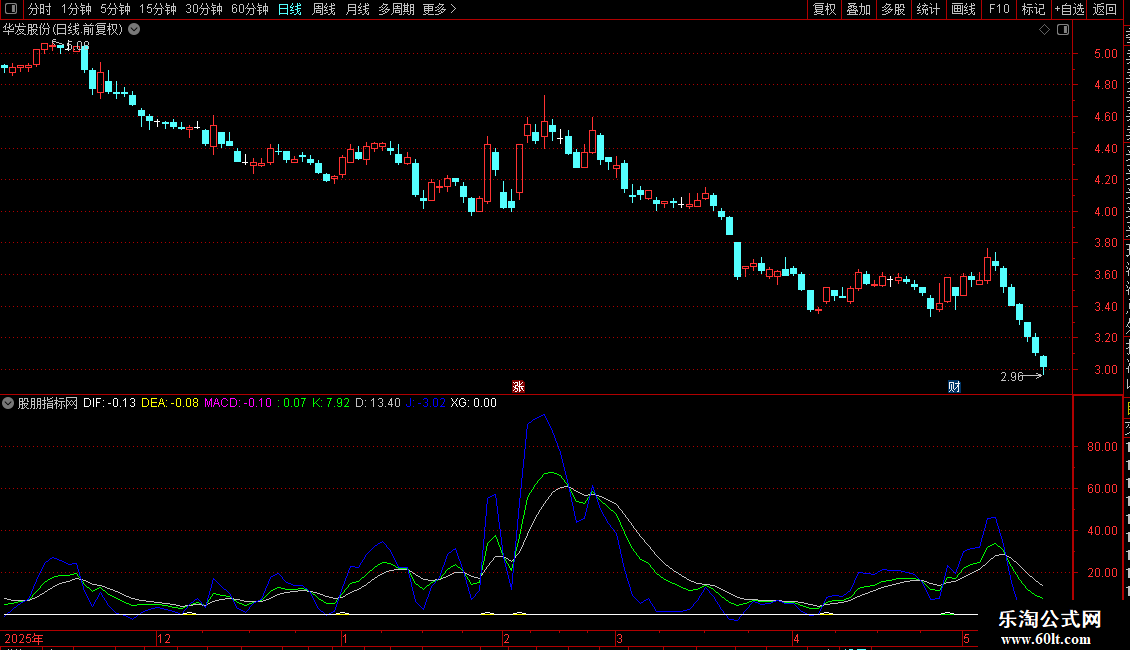The width and height of the screenshot is (1130, 650).
Task: Click the 3.00 price axis label
Action: (x=1105, y=370)
